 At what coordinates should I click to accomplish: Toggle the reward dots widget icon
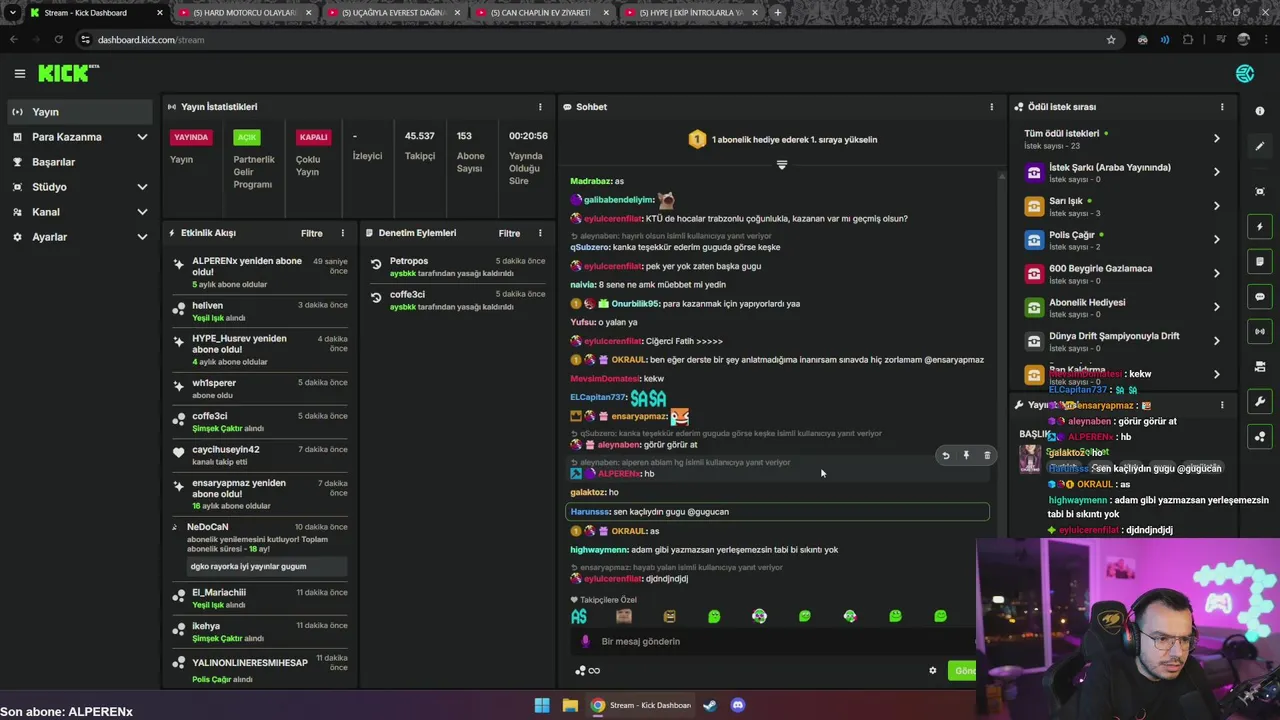click(x=1260, y=437)
